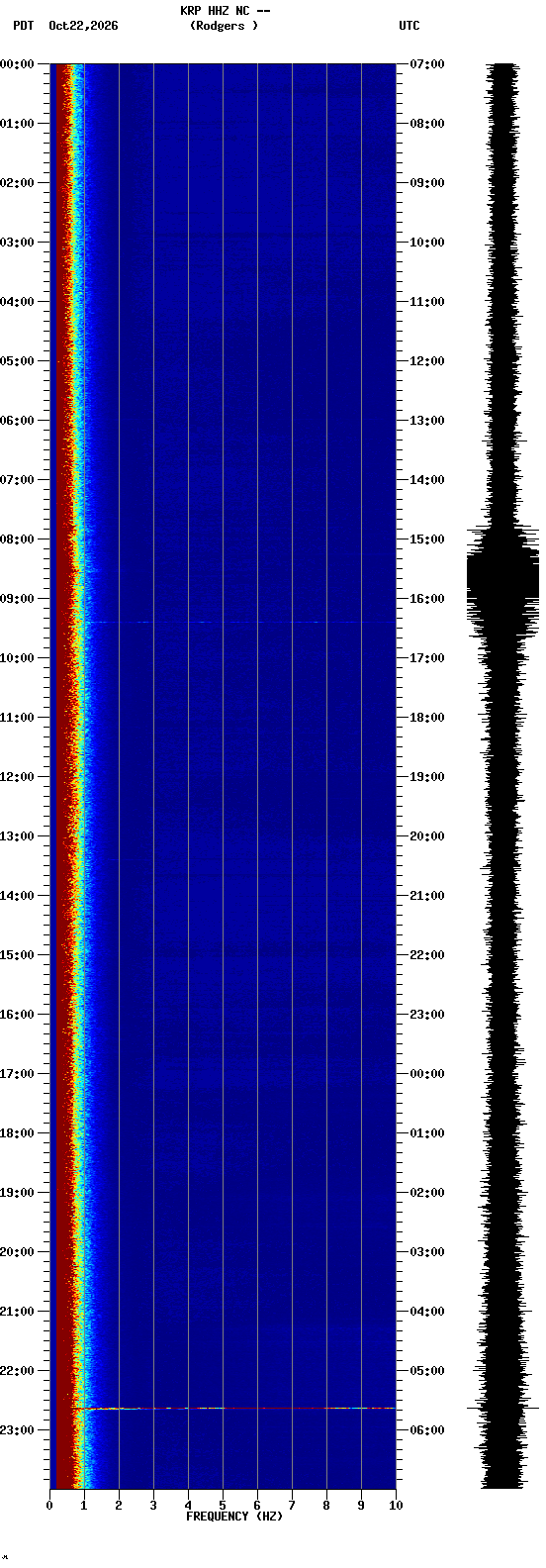Image resolution: width=546 pixels, height=1568 pixels.
Task: Click the '(Rodgers )' station name label
Action: 224,26
